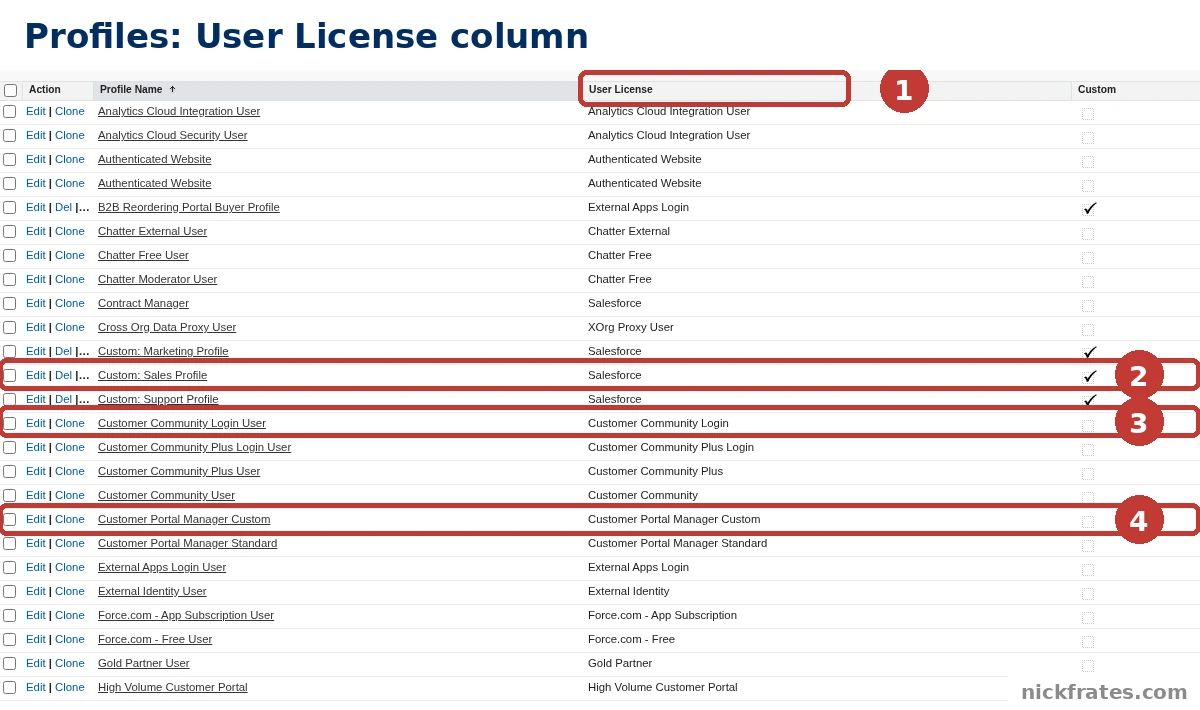Click Clone for Chatter Free User
The image size is (1200, 710).
[70, 255]
